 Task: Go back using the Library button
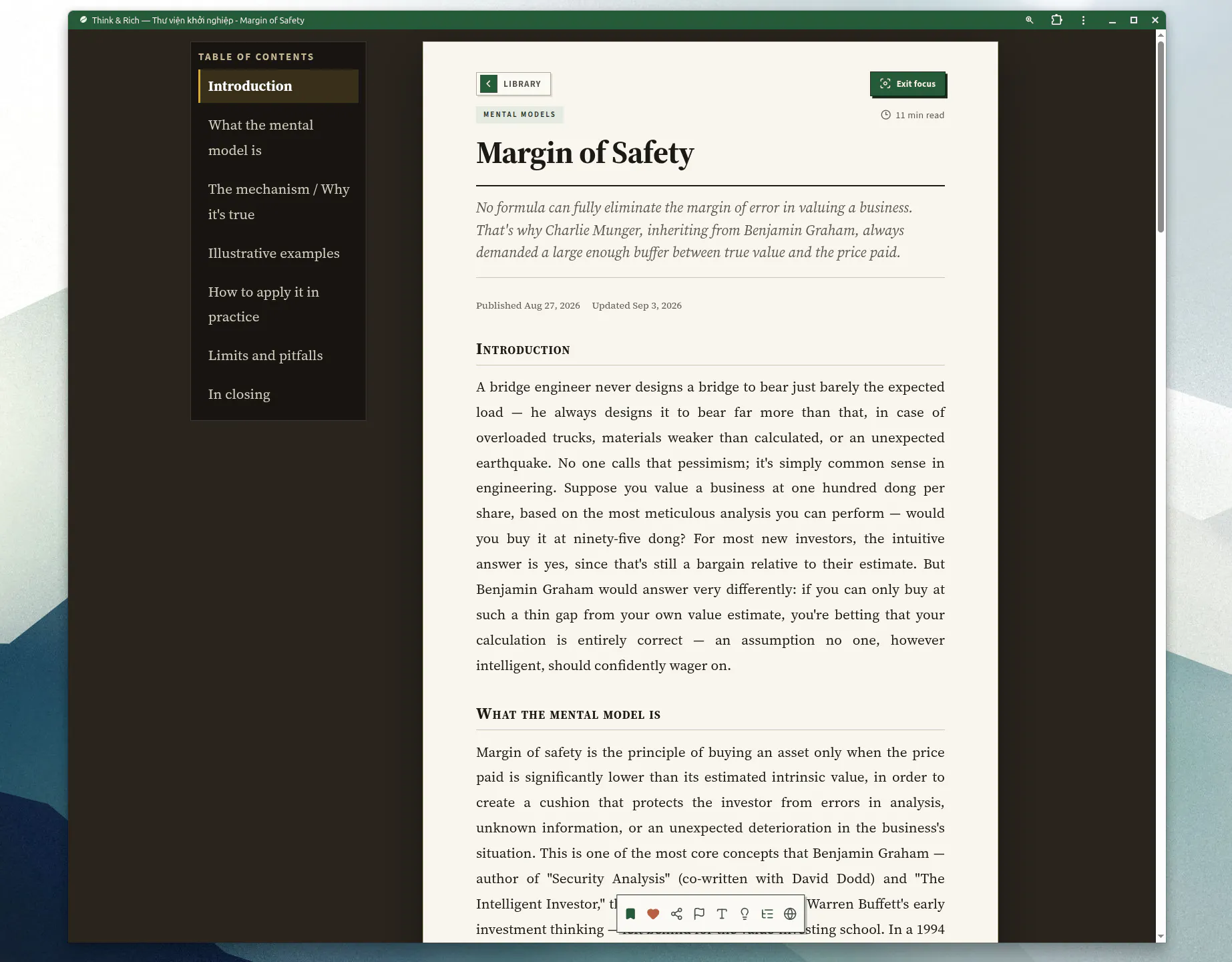[513, 84]
